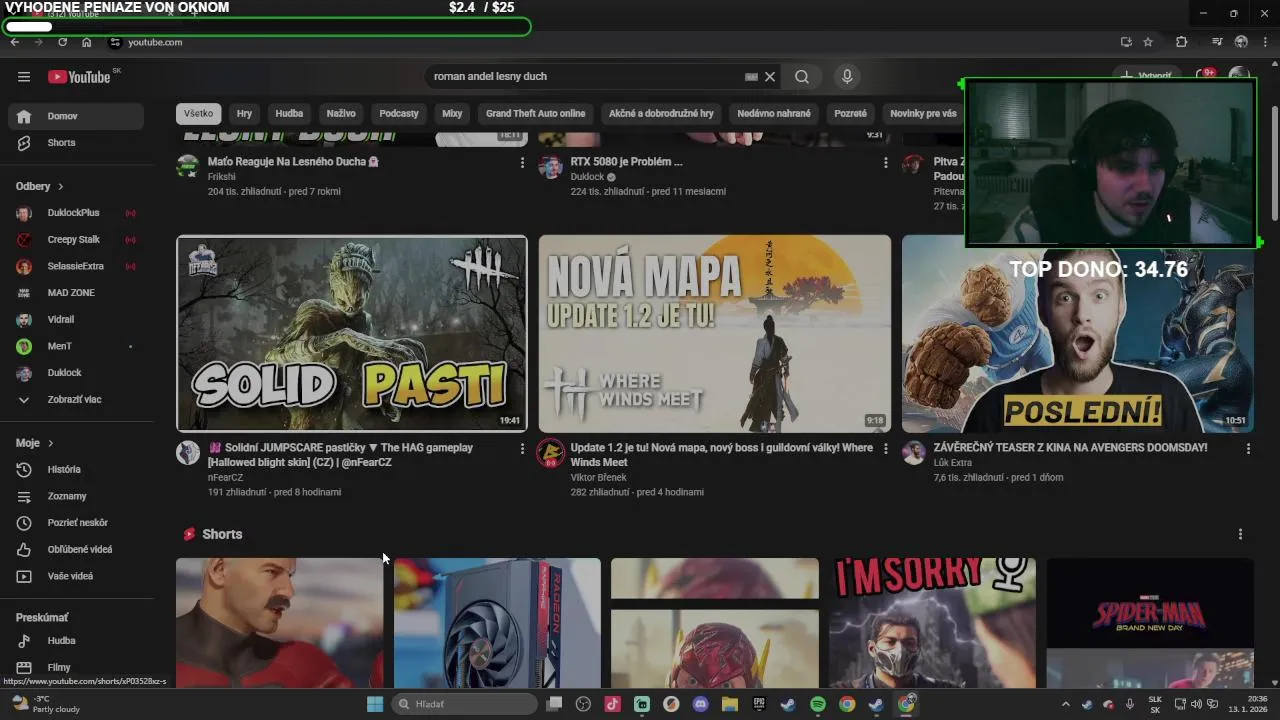Open 'Maťo Reaguje Na Lesného Ducha' video title
The width and height of the screenshot is (1280, 720).
[293, 161]
